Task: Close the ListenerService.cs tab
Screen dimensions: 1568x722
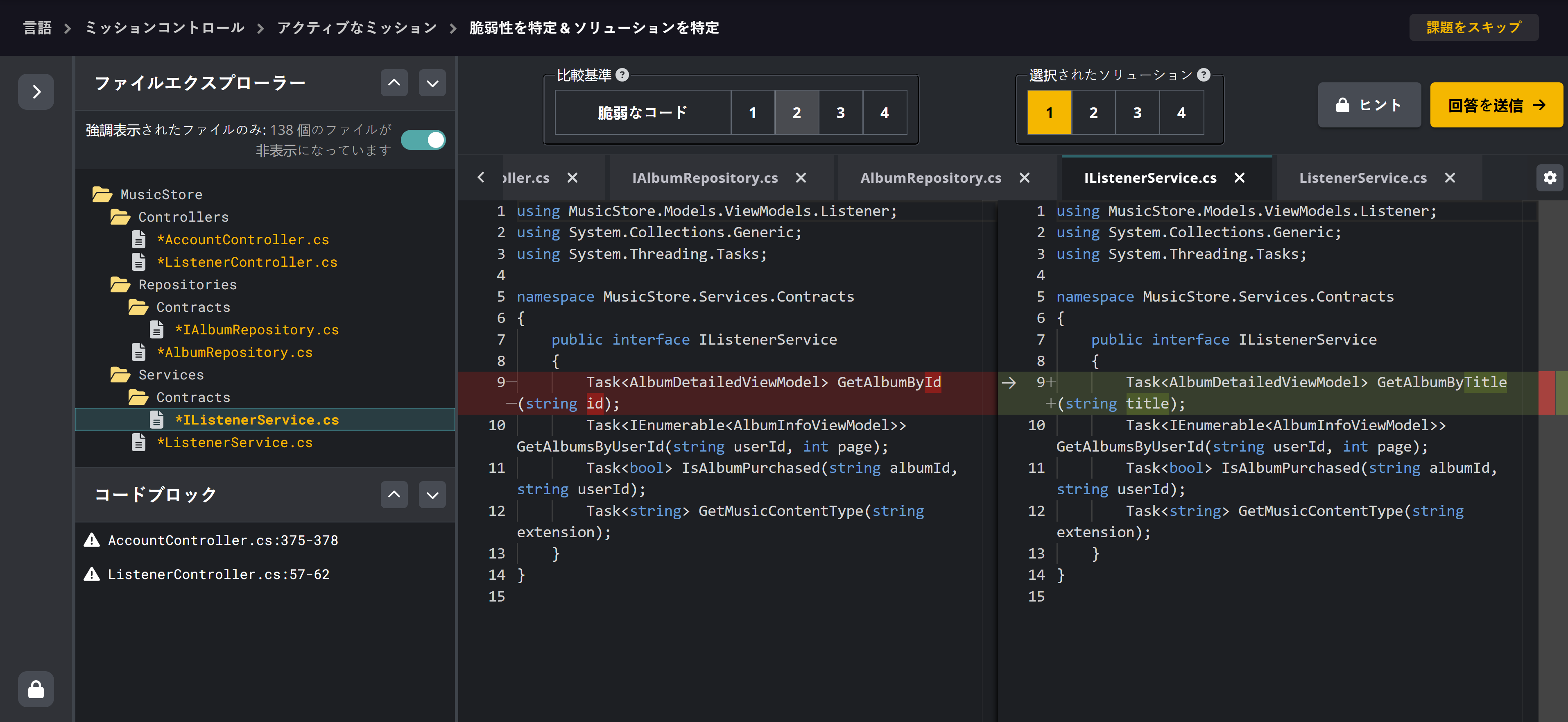Action: pos(1450,178)
